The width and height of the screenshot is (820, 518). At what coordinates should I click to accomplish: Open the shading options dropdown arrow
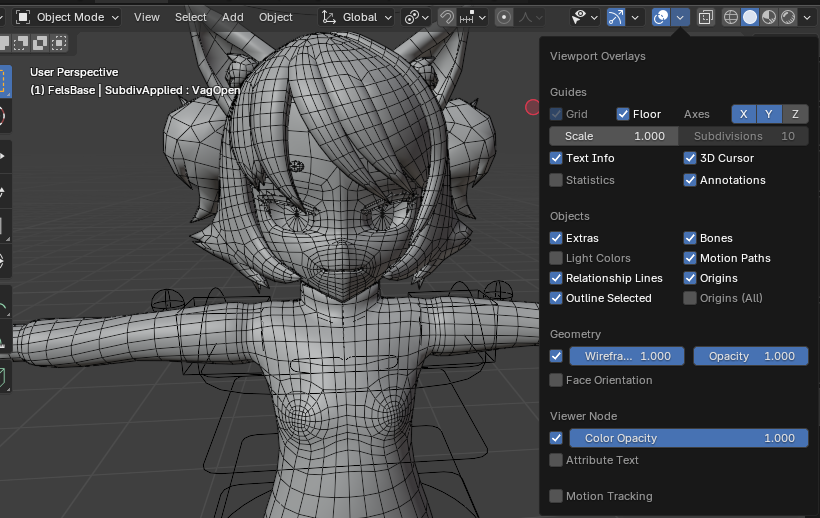tap(807, 17)
